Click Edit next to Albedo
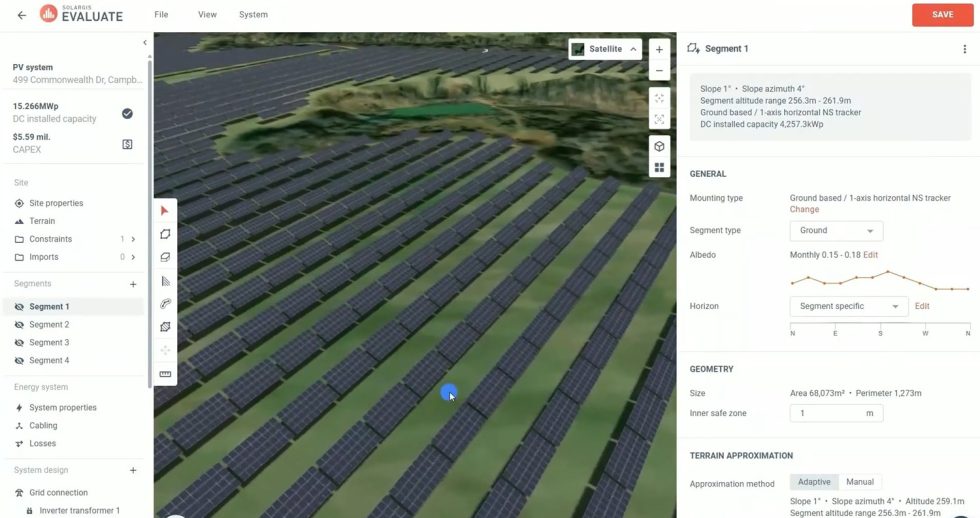 (871, 255)
